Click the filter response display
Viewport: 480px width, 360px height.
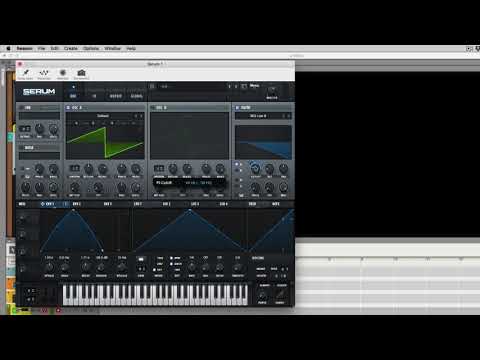[x=263, y=143]
